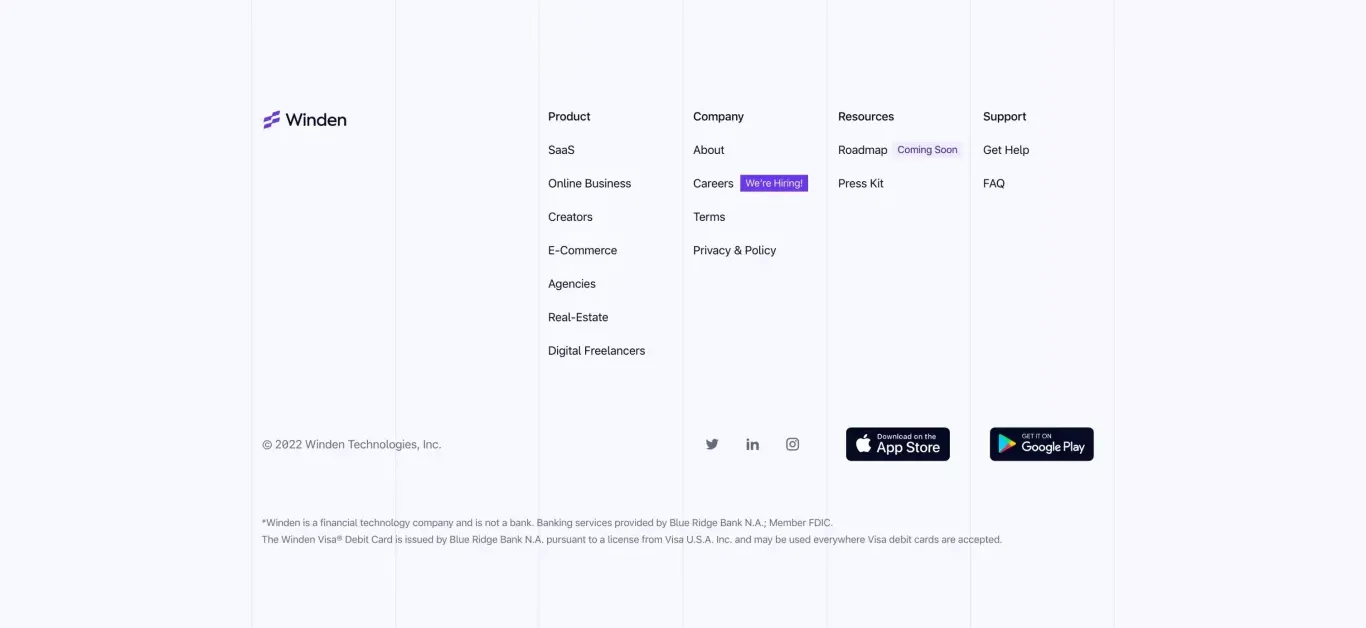The width and height of the screenshot is (1366, 628).
Task: Click the Winden logo
Action: click(x=305, y=120)
